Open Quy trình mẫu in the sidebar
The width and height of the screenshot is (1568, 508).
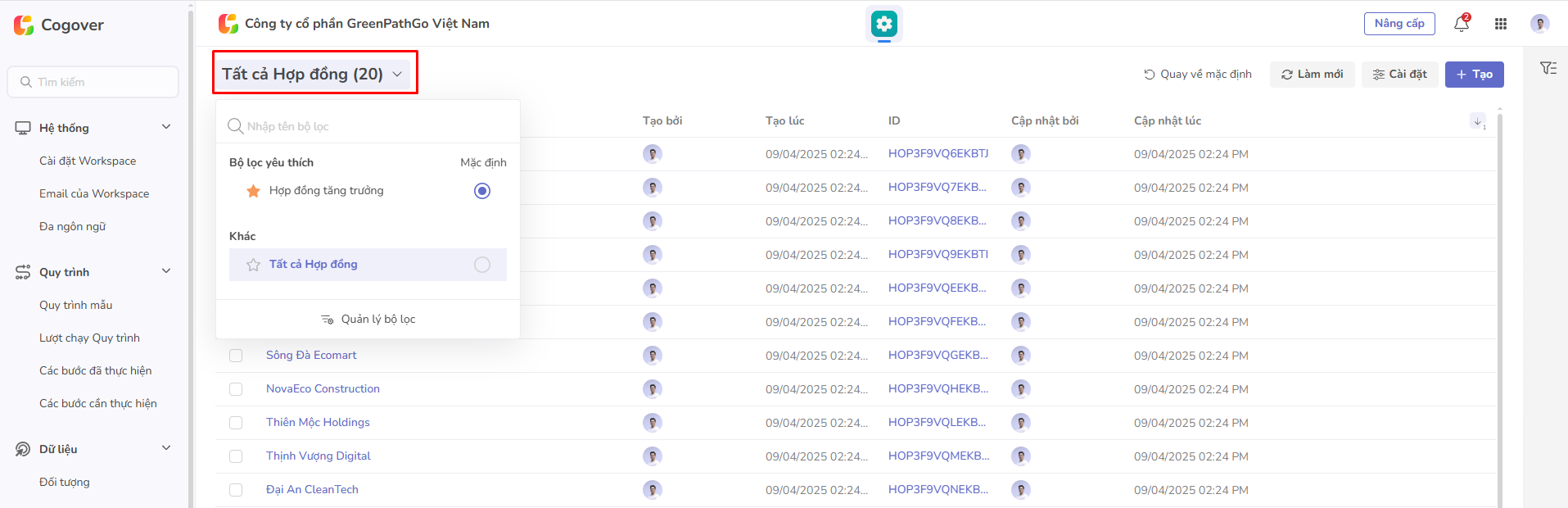[76, 305]
